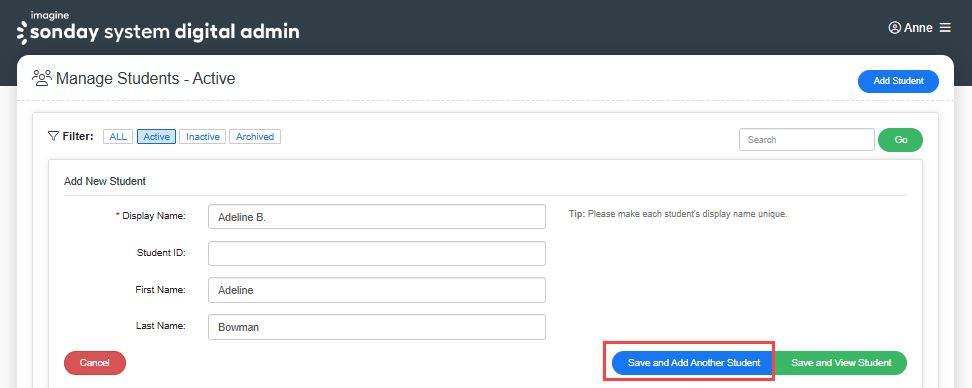Viewport: 972px width, 388px height.
Task: Click the First Name field containing Adeline
Action: 377,290
